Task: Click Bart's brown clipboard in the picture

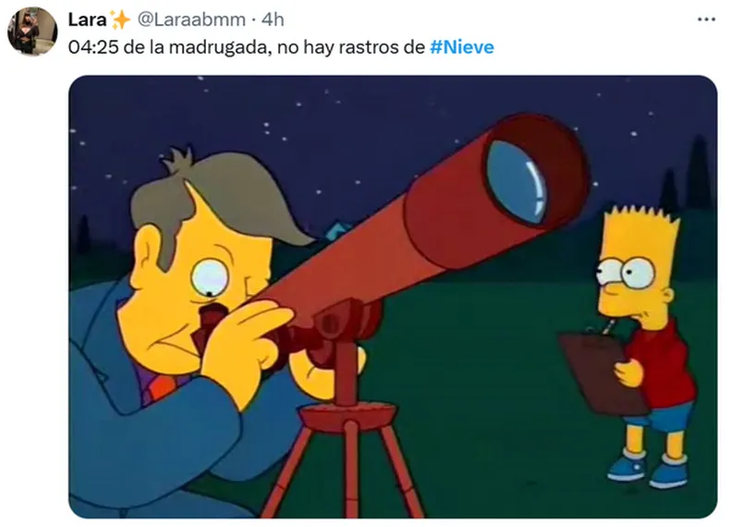Action: pyautogui.click(x=601, y=372)
